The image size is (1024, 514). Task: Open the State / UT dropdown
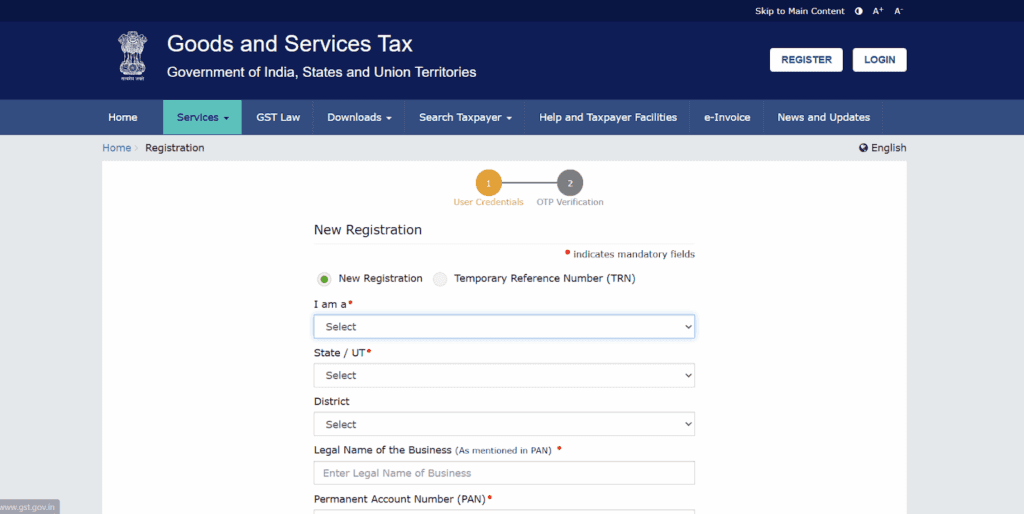(504, 376)
